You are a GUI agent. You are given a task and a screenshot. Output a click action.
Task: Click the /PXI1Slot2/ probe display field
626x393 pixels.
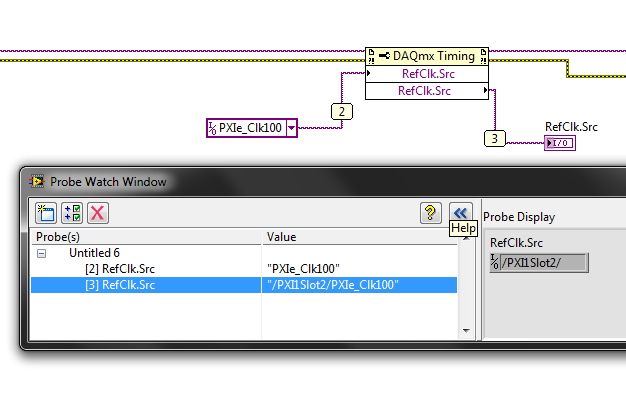(x=544, y=263)
